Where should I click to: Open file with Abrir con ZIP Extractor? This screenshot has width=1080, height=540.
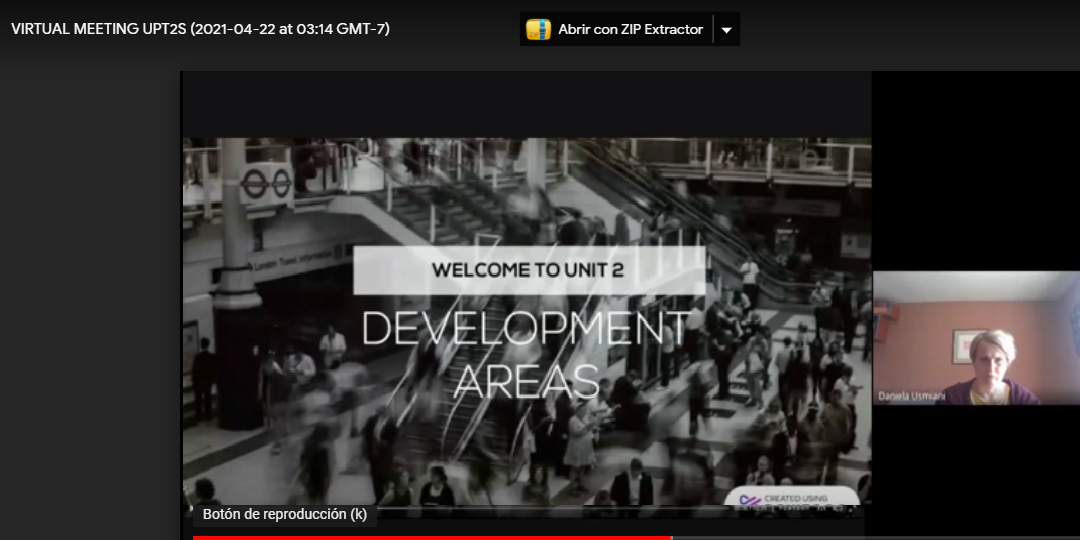tap(616, 30)
